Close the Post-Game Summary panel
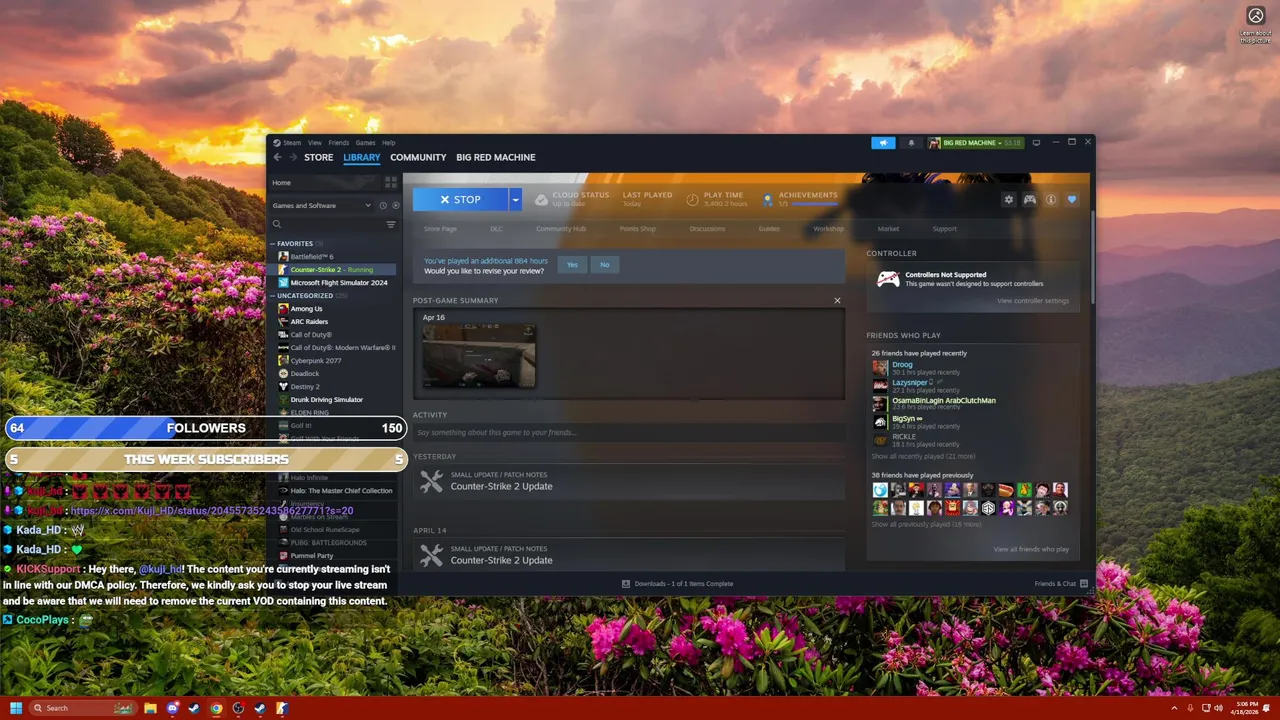 [x=838, y=301]
